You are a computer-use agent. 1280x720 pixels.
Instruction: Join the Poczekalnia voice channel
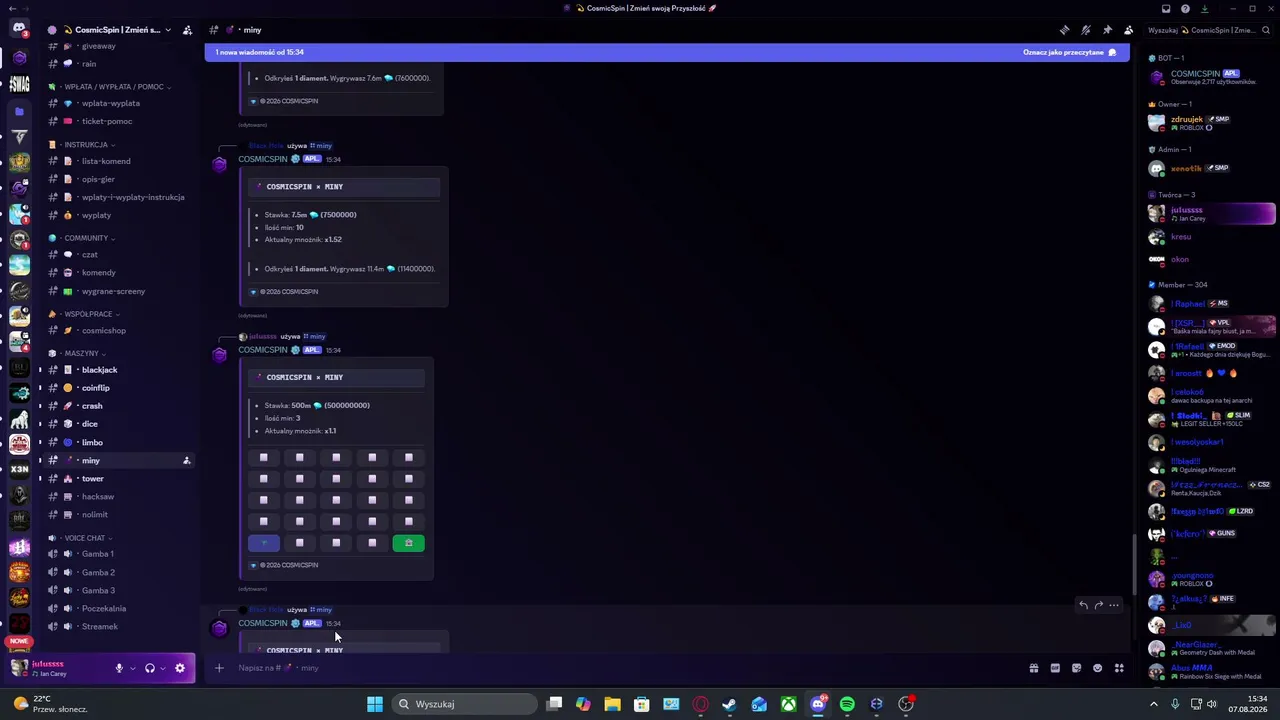click(x=118, y=608)
